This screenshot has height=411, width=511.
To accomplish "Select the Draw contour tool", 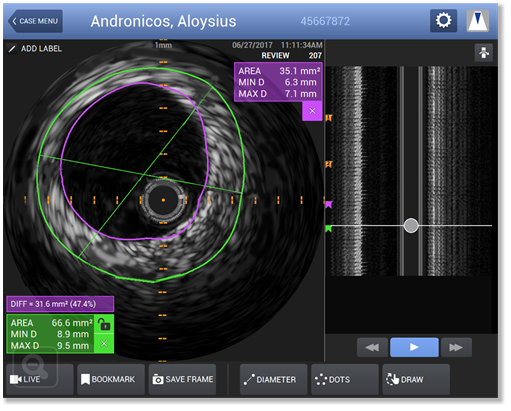I will [416, 379].
